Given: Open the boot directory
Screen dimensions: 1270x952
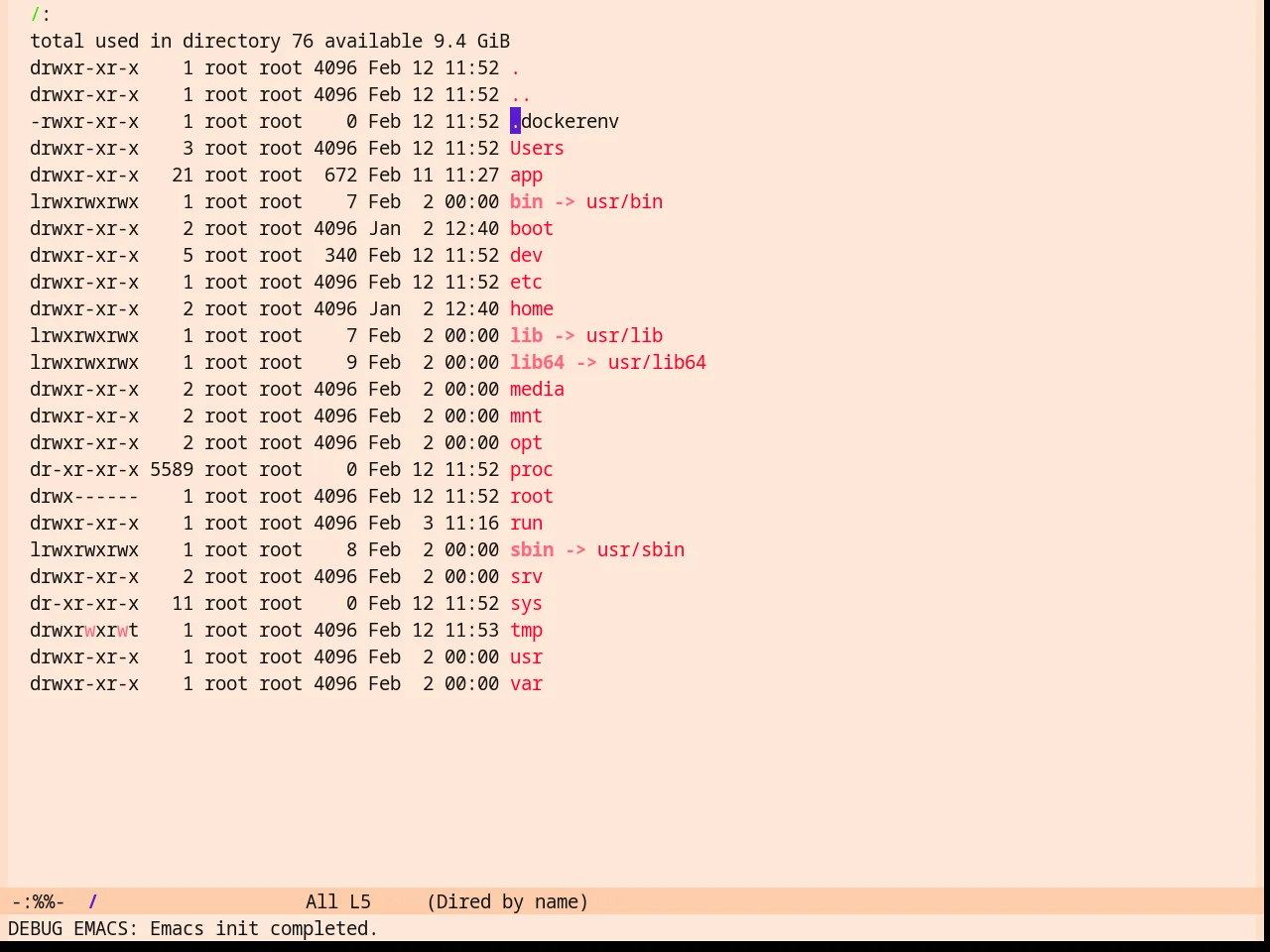Looking at the screenshot, I should pyautogui.click(x=532, y=229).
